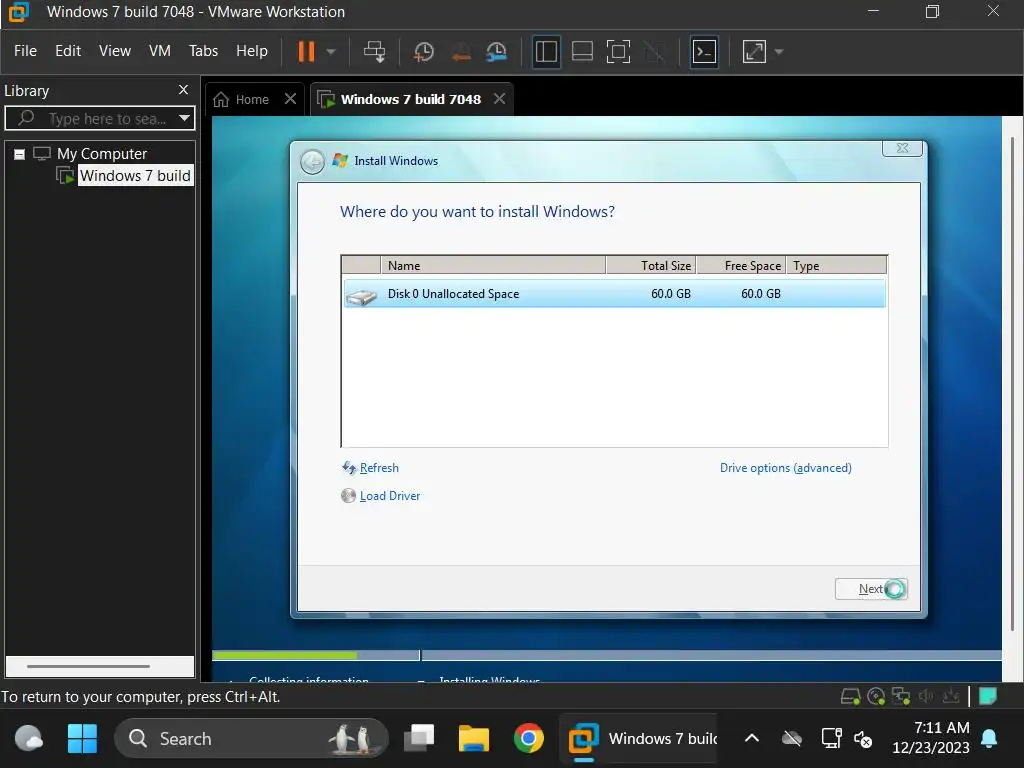This screenshot has width=1024, height=768.
Task: Close the Library panel
Action: pos(184,89)
